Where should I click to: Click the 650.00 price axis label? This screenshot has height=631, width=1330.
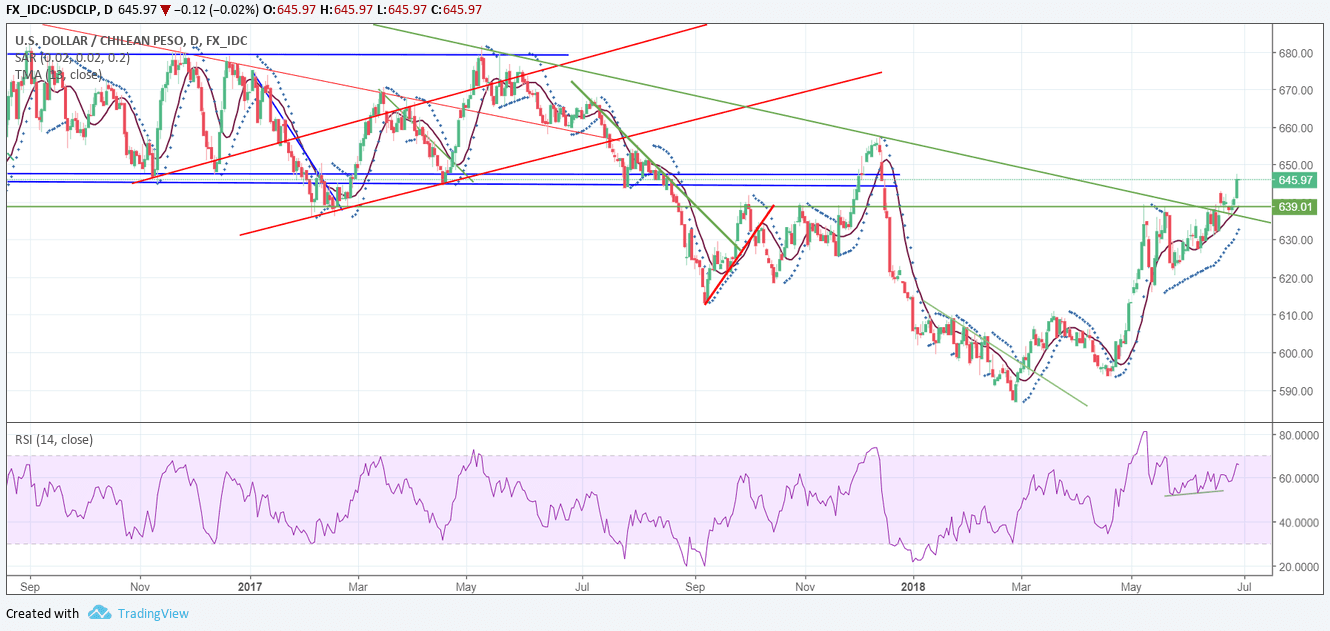pyautogui.click(x=1297, y=165)
